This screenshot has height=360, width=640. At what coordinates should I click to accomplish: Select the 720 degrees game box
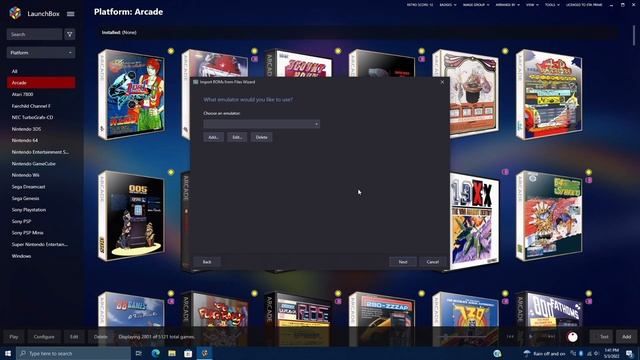coord(466,318)
